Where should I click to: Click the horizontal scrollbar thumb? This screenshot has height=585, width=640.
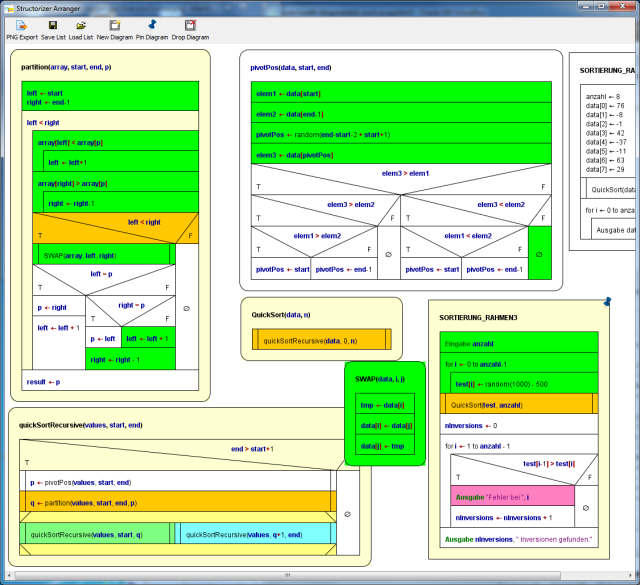(x=288, y=575)
